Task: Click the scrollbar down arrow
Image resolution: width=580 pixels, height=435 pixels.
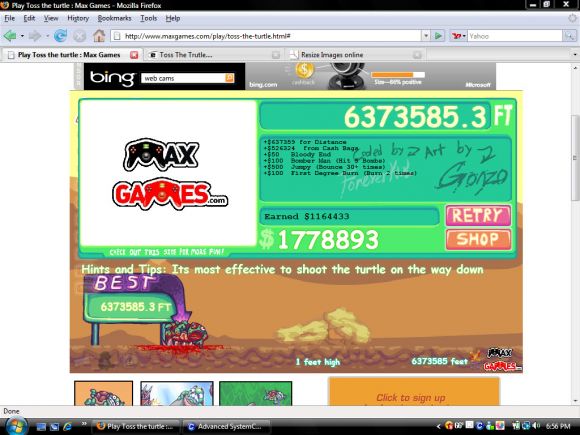Action: click(575, 401)
